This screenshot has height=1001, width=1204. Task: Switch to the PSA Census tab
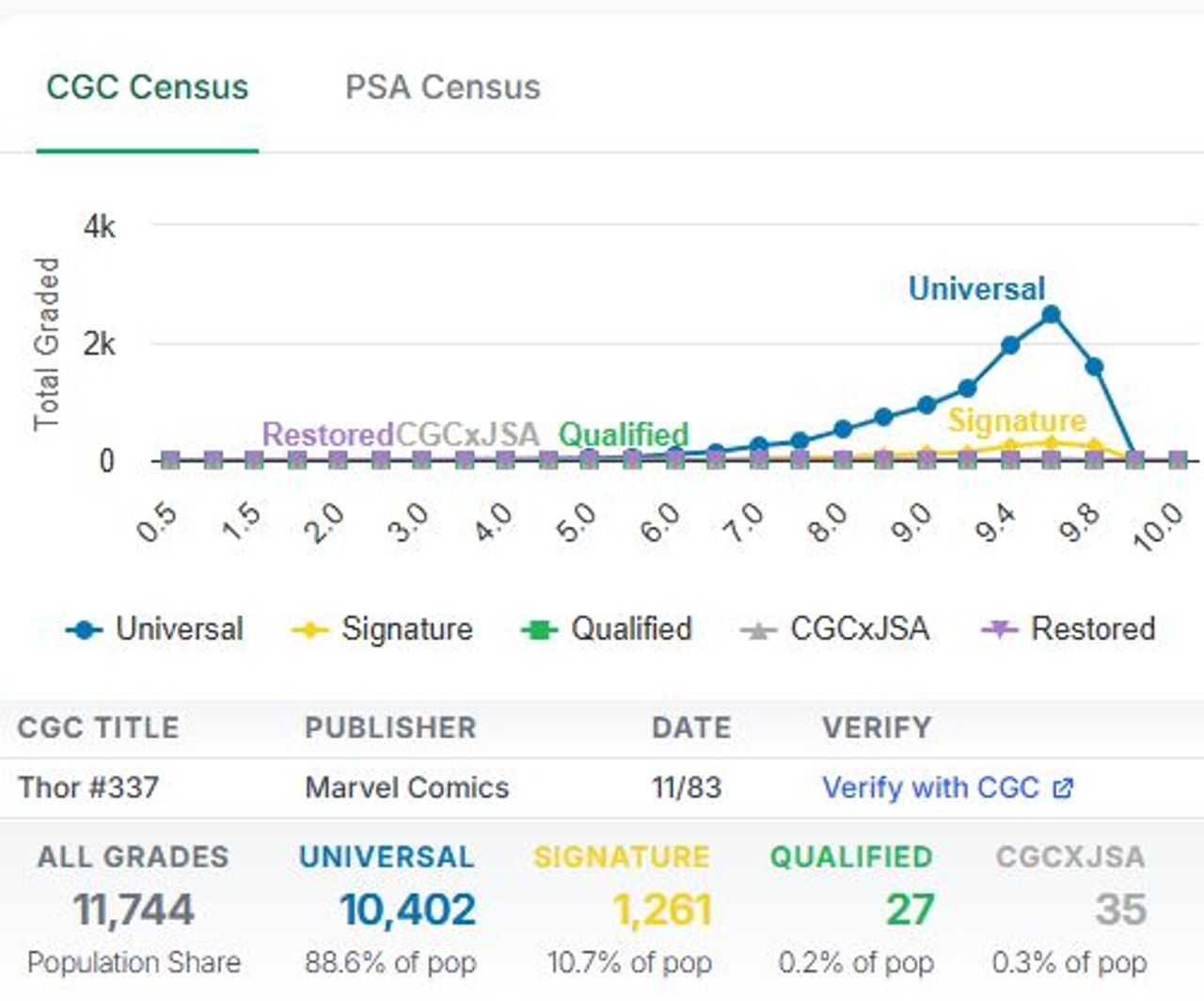(x=442, y=87)
